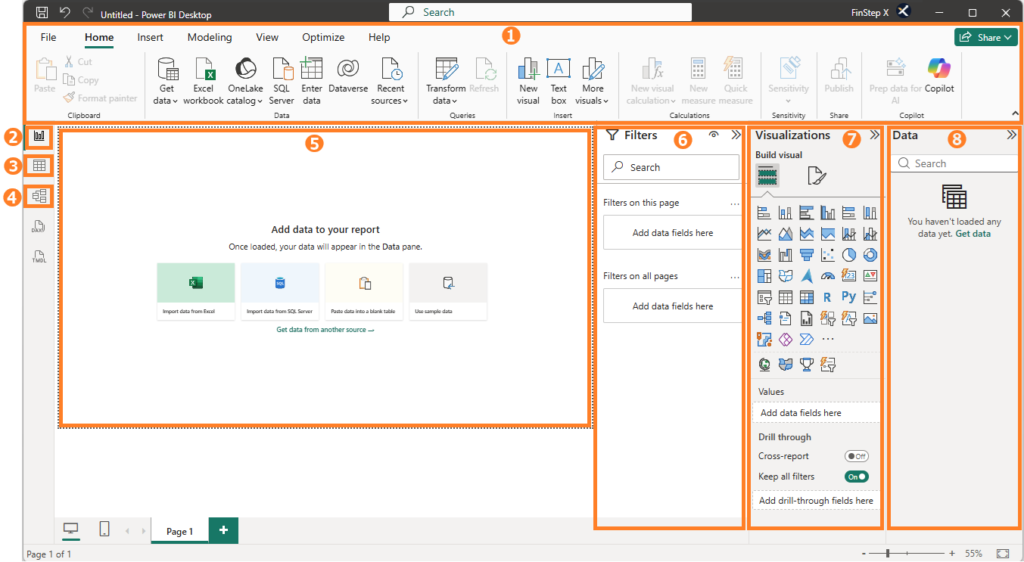
Task: Select the Treemap visualization
Action: (764, 276)
